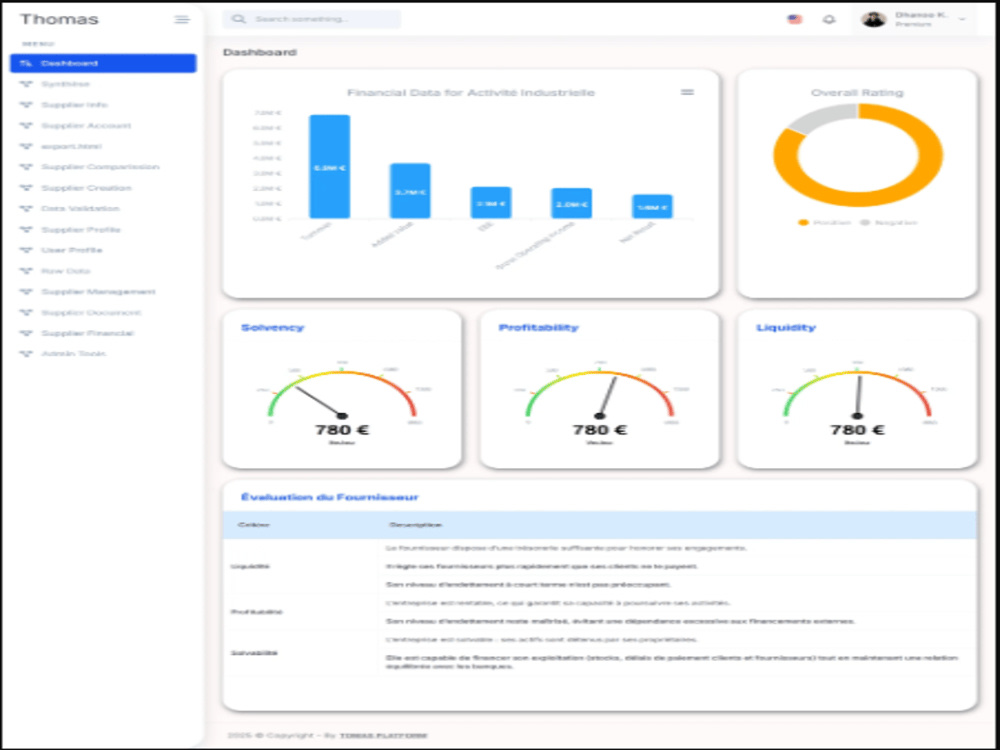Click the Net Result bar
Image resolution: width=1000 pixels, height=750 pixels.
click(652, 207)
